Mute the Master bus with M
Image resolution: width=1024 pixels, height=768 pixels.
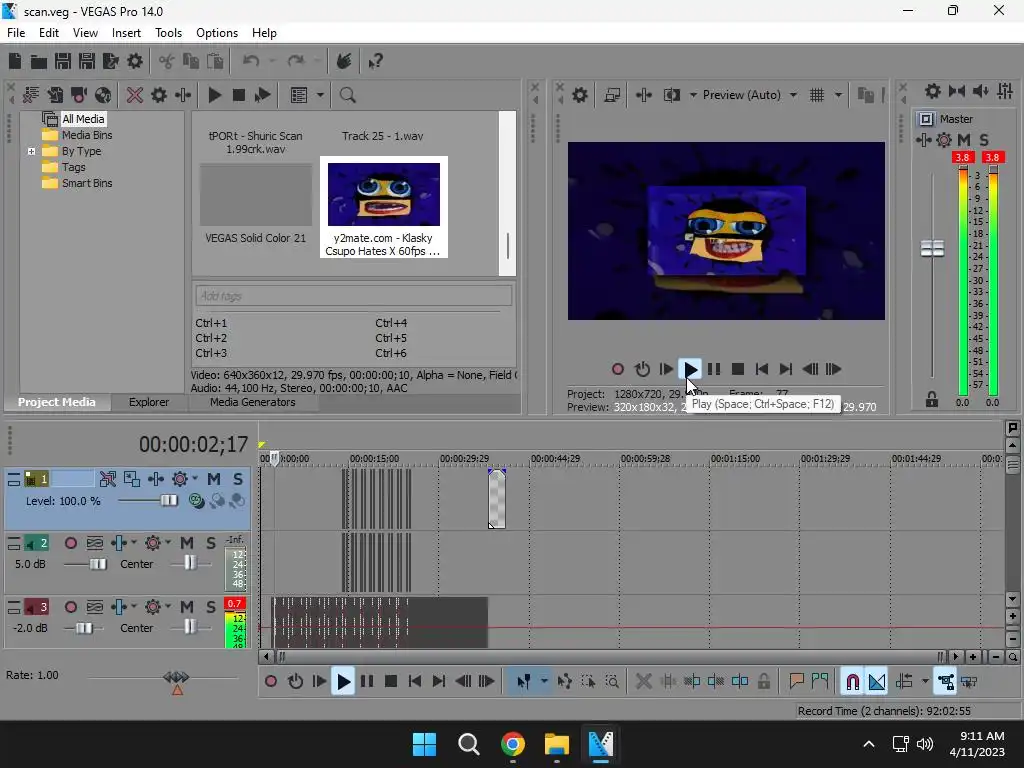pos(964,140)
